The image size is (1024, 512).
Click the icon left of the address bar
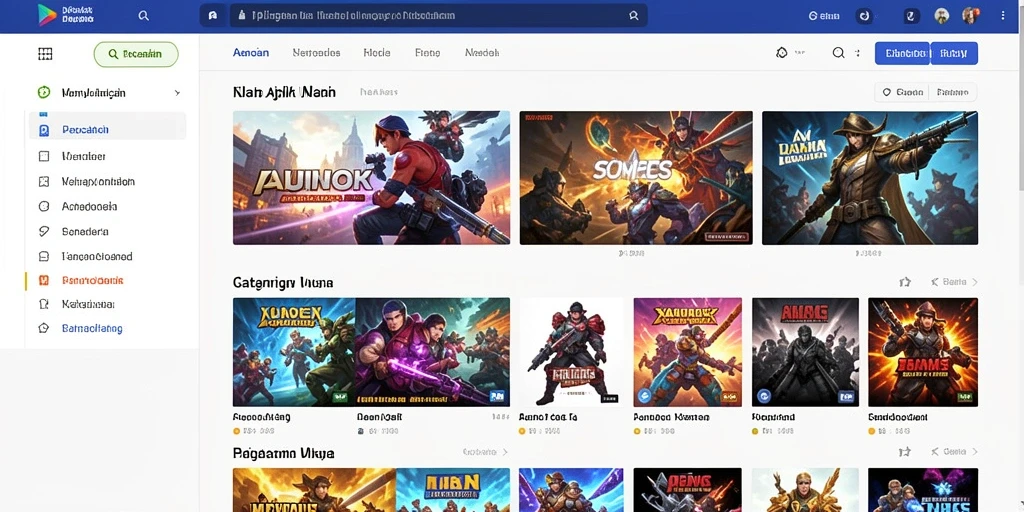[213, 16]
